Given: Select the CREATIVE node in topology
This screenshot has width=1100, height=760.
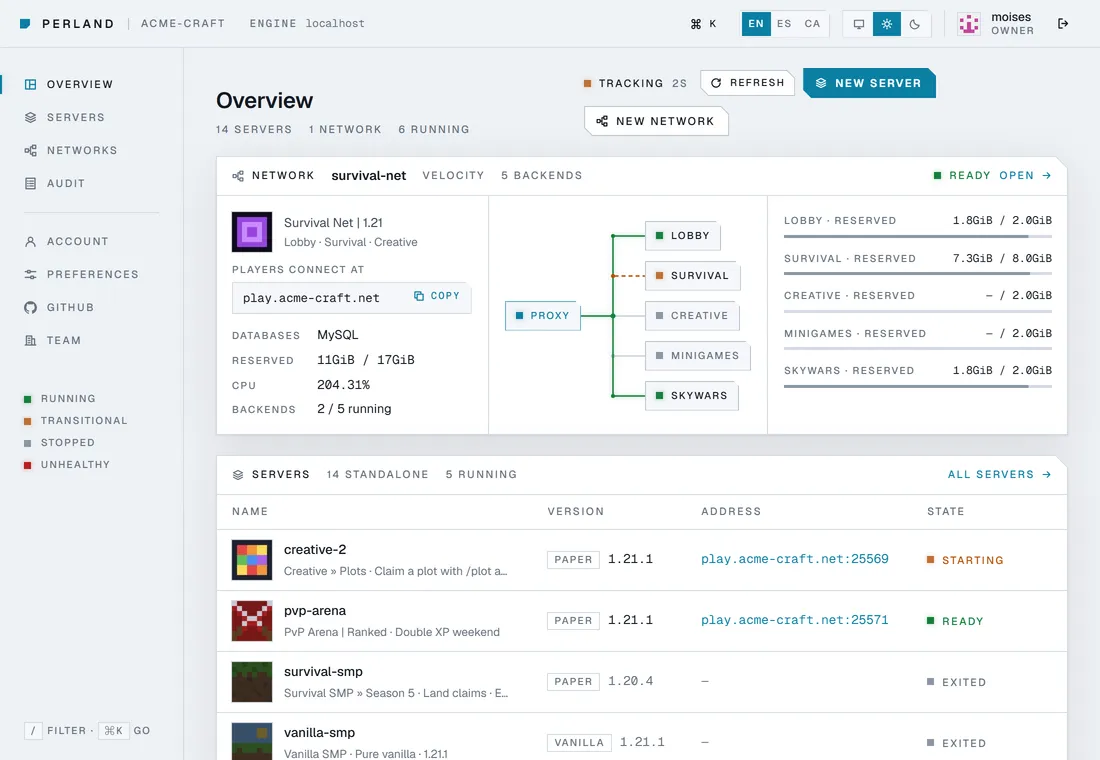Looking at the screenshot, I should tap(692, 316).
